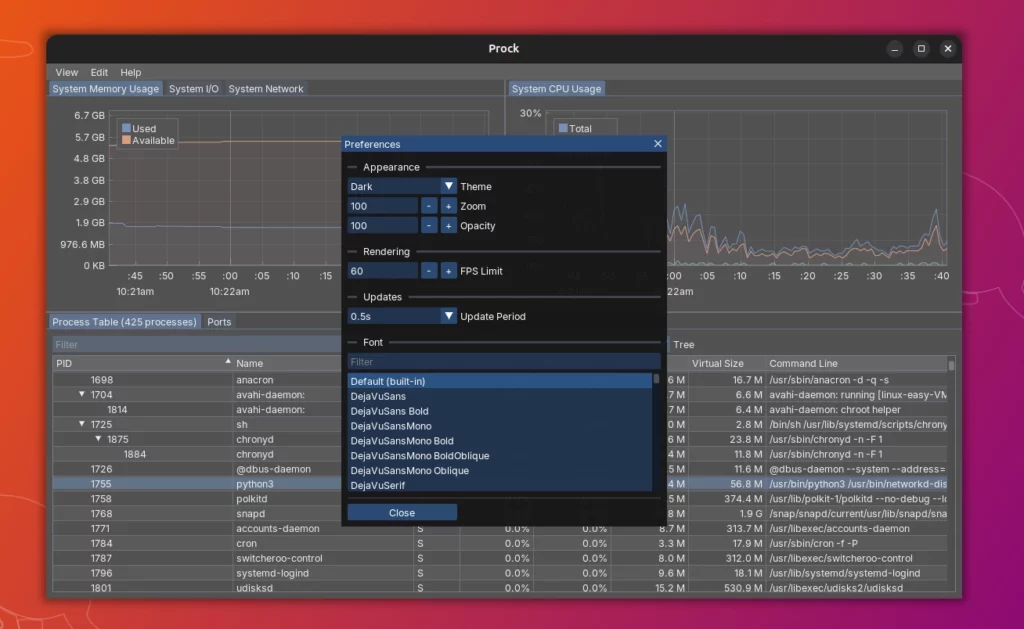This screenshot has height=629, width=1024.
Task: Switch to System I/O tab
Action: 193,89
